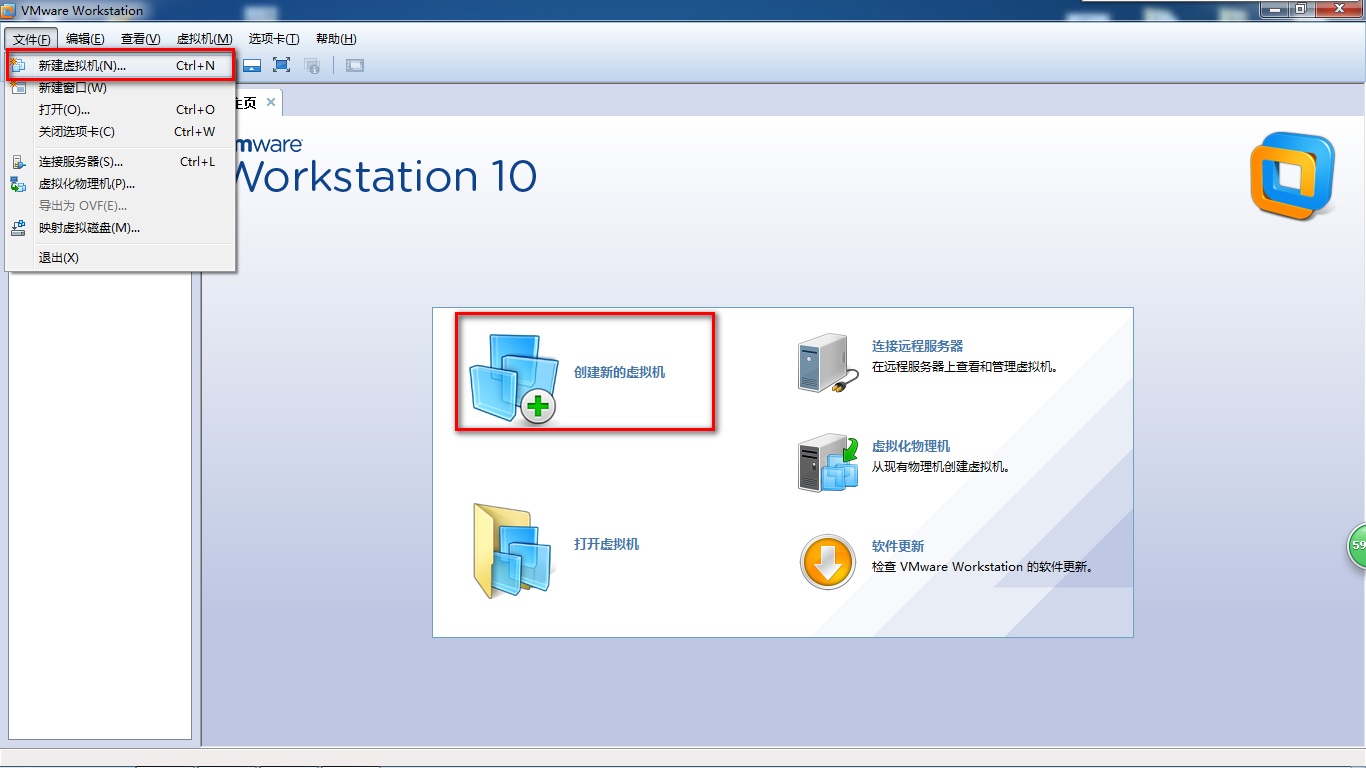Choose 新建窗口(W) menu entry
This screenshot has height=768, width=1366.
120,88
